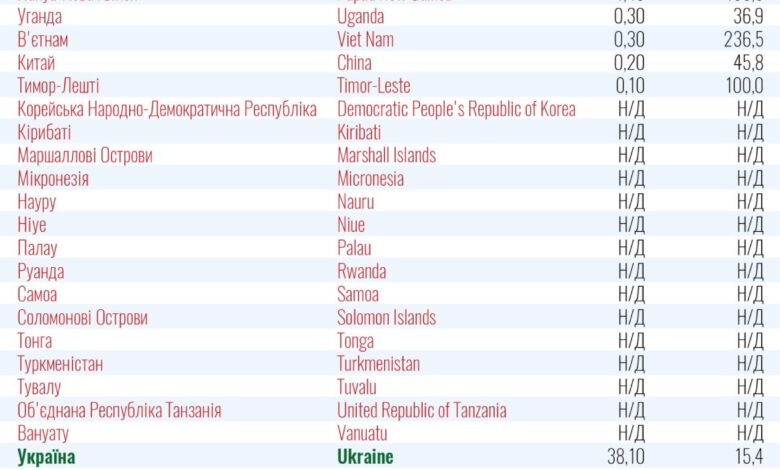Select the Кірибаті row label

[x=44, y=132]
